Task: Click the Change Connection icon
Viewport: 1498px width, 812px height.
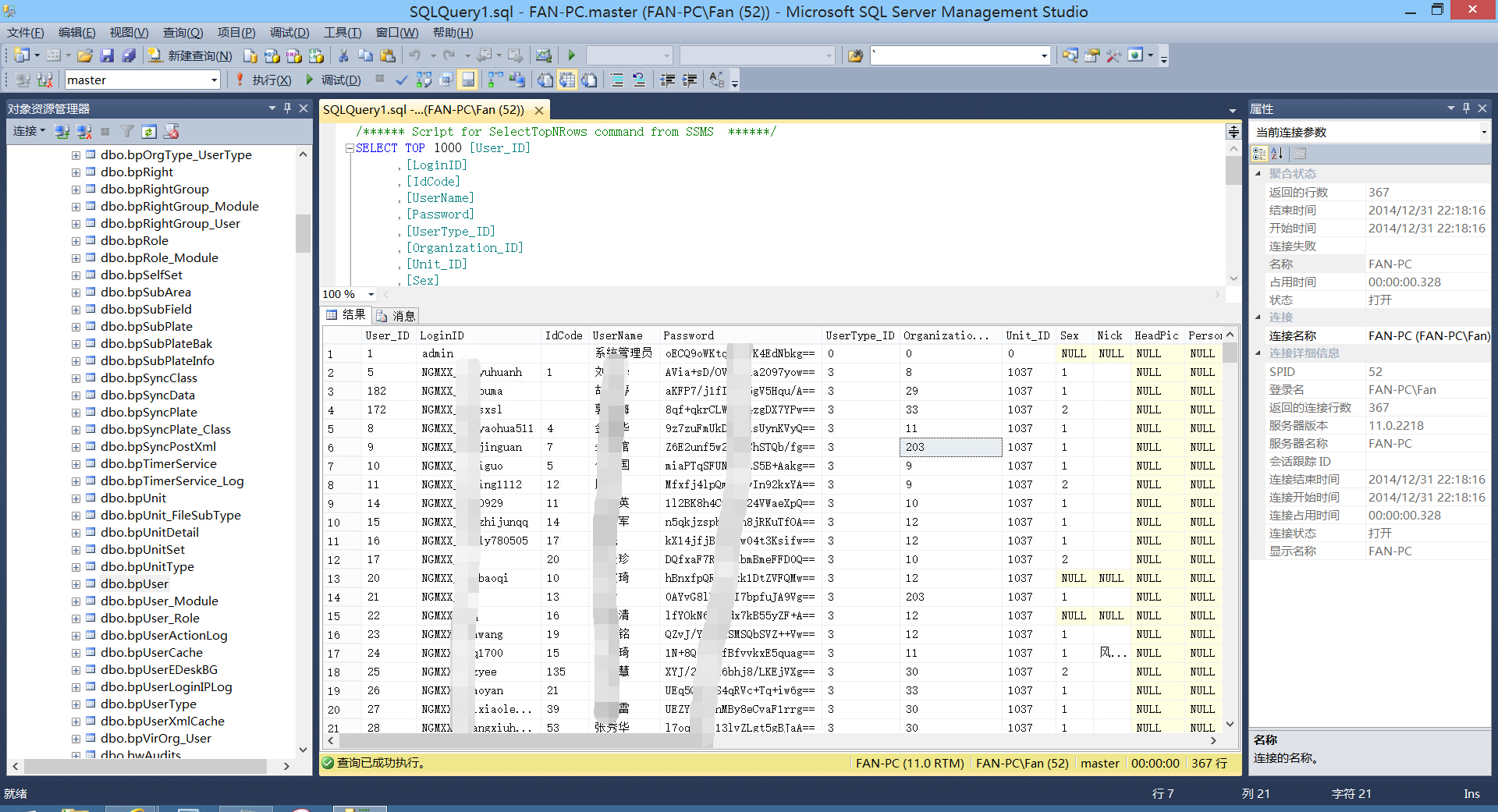Action: pos(45,80)
